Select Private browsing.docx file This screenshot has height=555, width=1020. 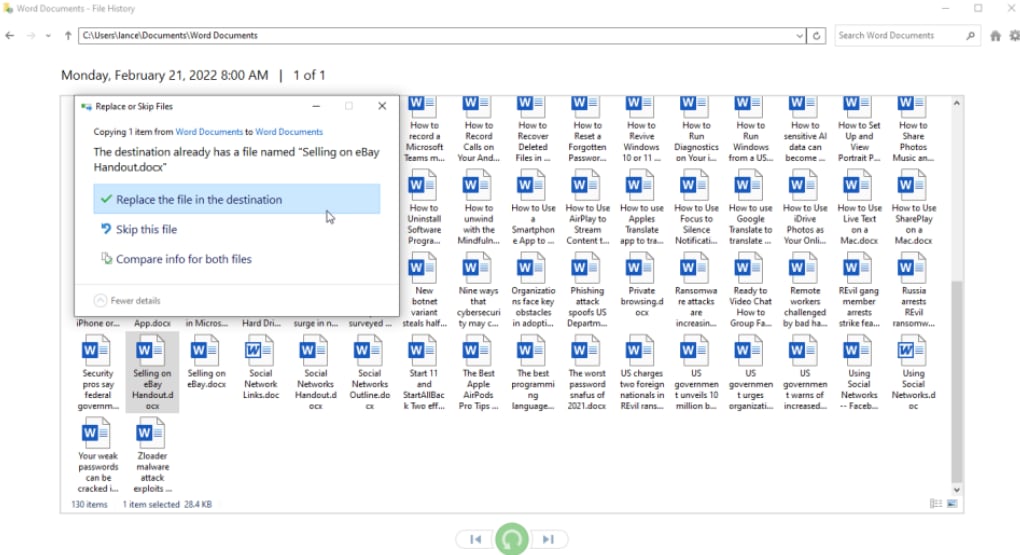coord(641,286)
